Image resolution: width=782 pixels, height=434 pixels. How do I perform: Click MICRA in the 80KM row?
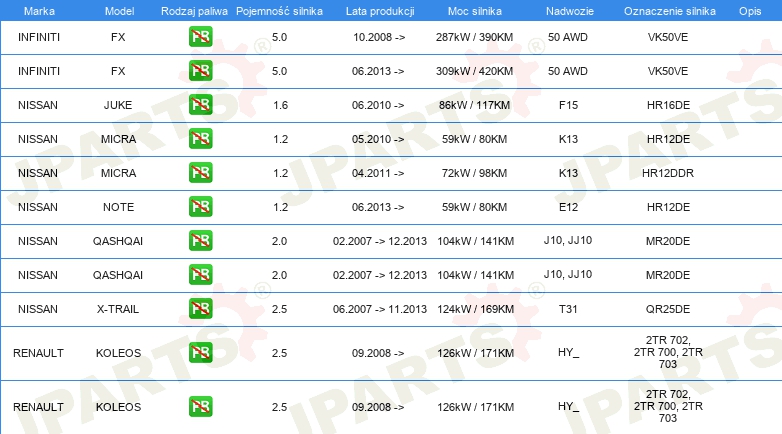pos(118,139)
